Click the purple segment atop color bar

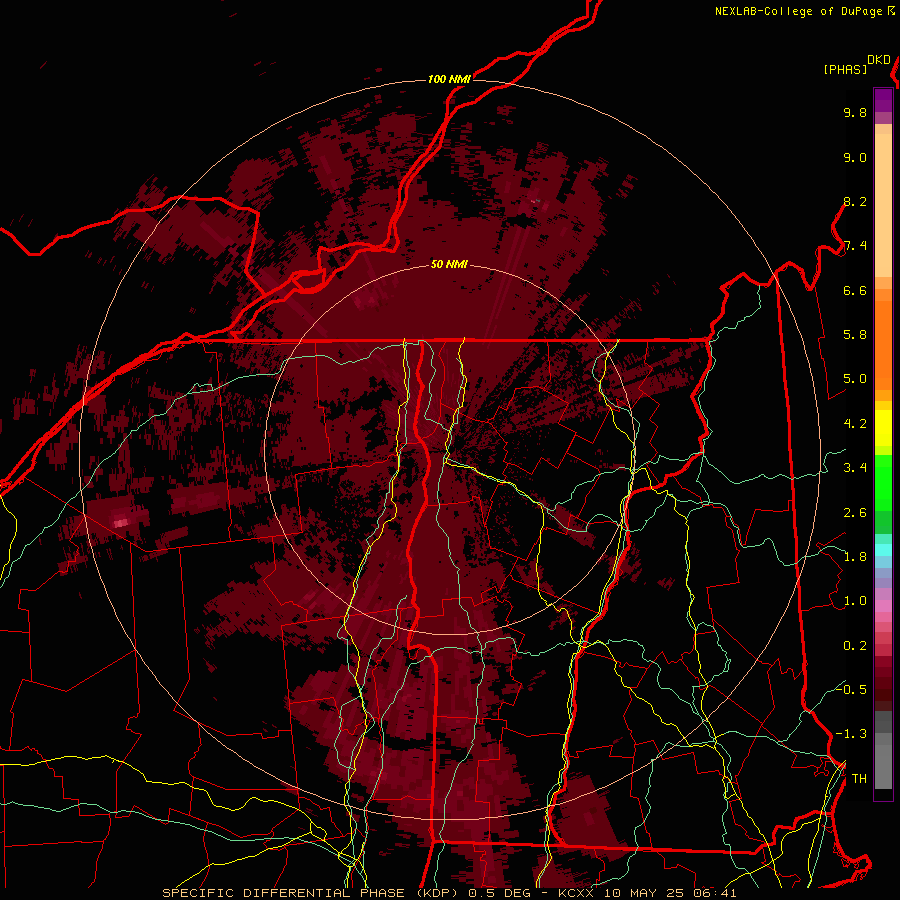point(883,100)
